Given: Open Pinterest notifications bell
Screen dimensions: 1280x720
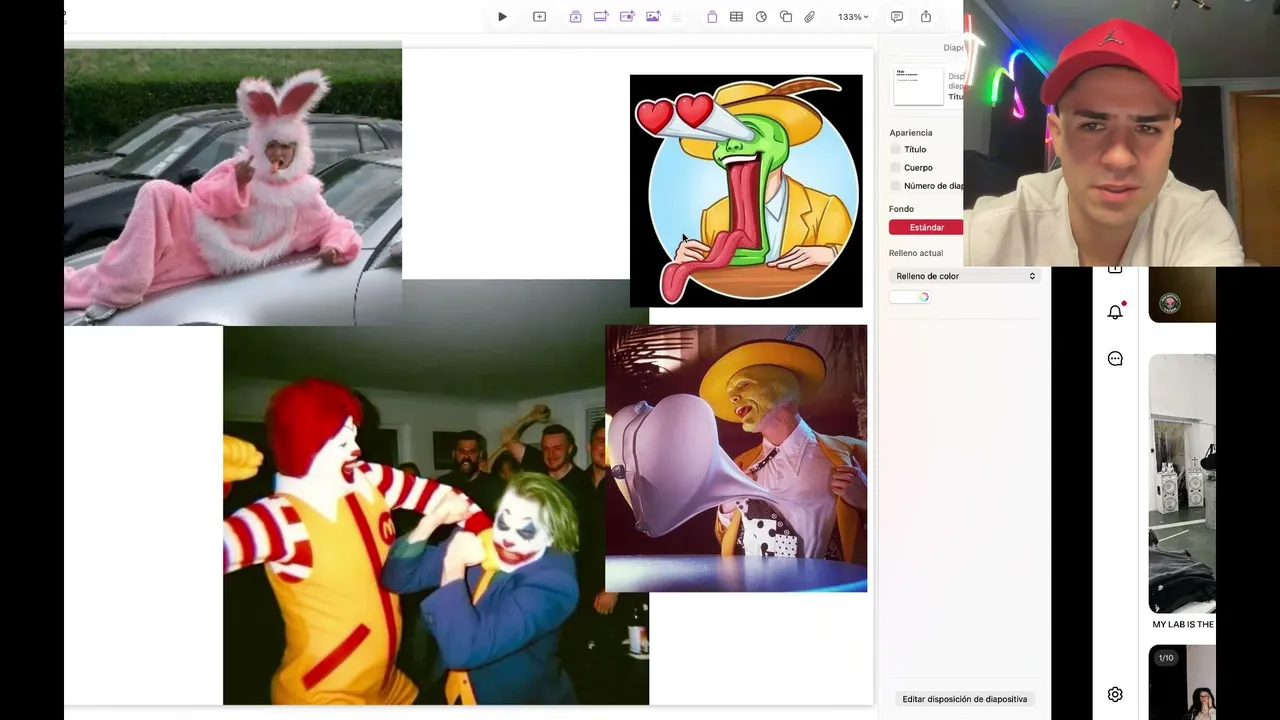Looking at the screenshot, I should pyautogui.click(x=1115, y=312).
